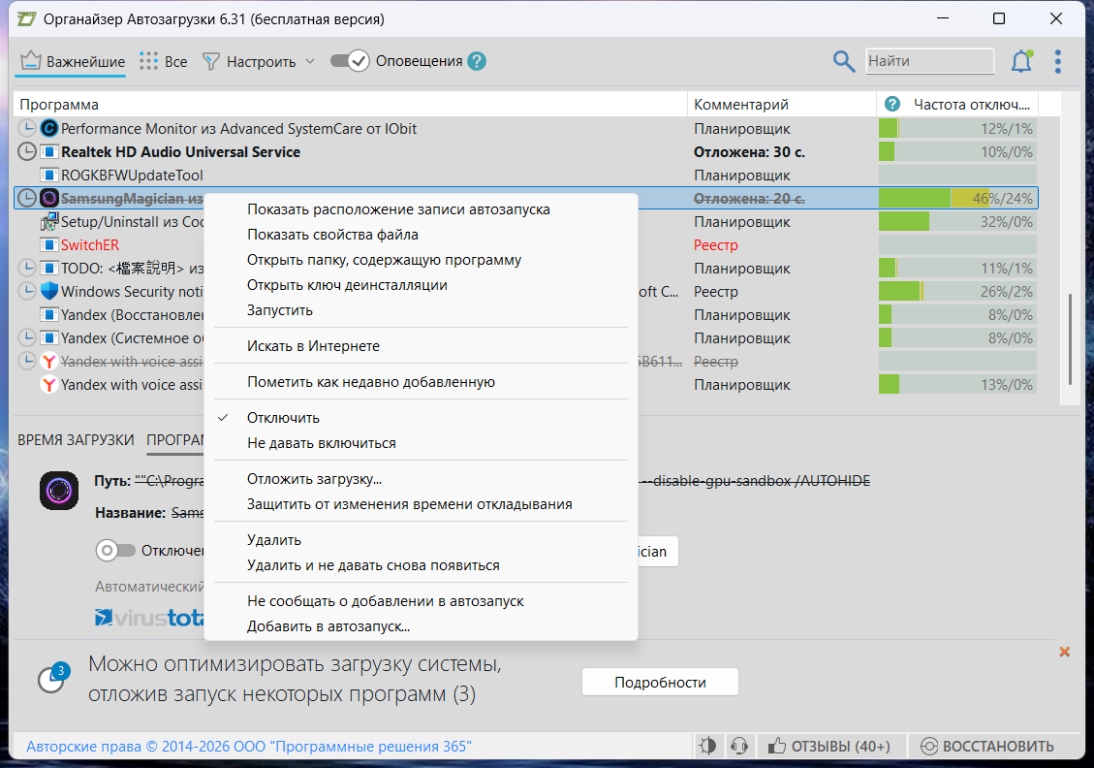Open the three-dot main menu
This screenshot has height=768, width=1094.
pyautogui.click(x=1058, y=61)
